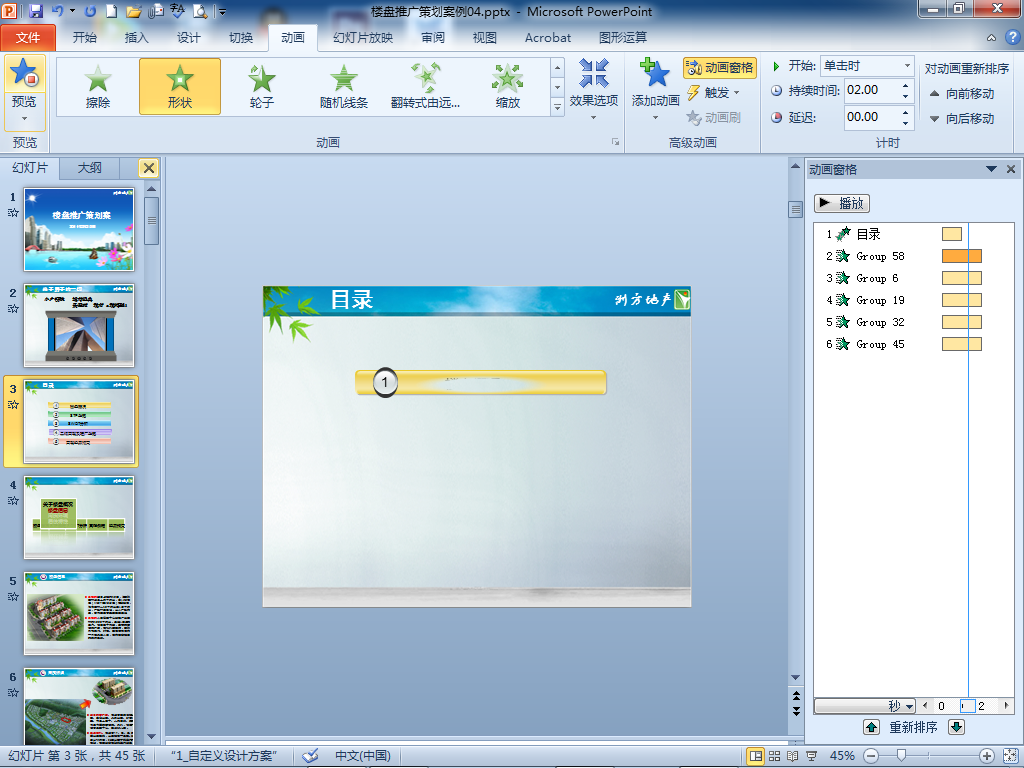This screenshot has width=1024, height=768.
Task: Open the Start (开始) timing dropdown
Action: point(907,66)
